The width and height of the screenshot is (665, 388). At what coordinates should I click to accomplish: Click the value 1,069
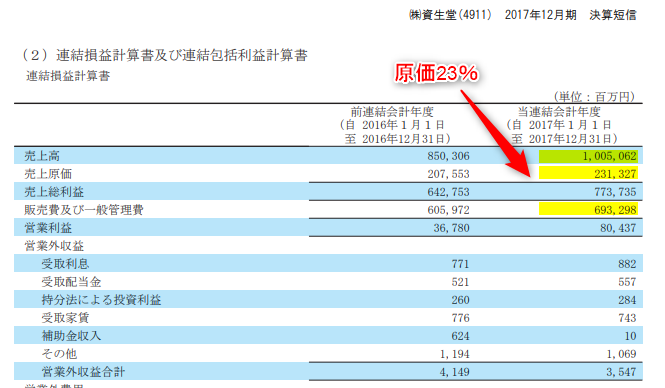pos(621,354)
